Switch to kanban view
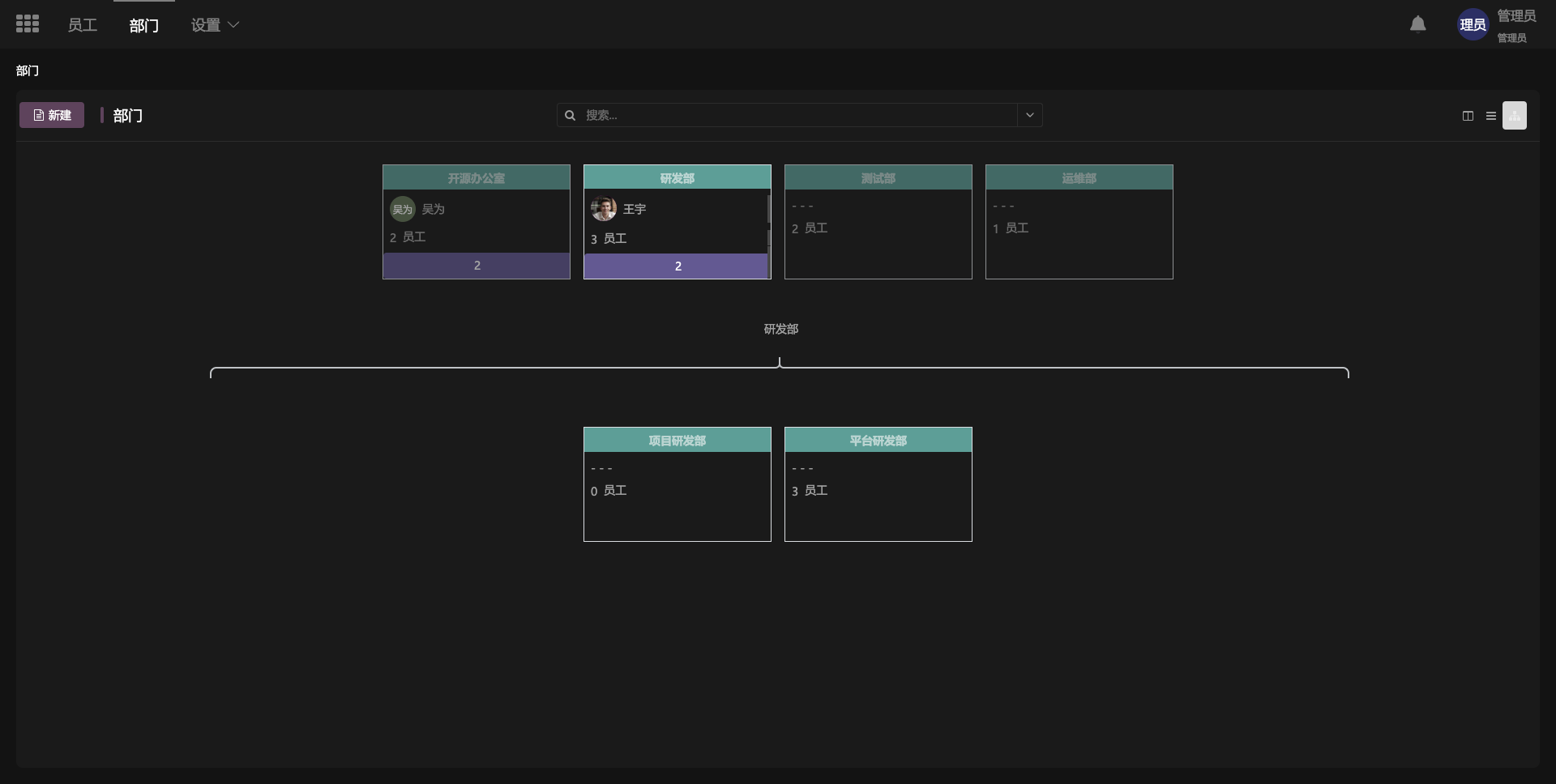The width and height of the screenshot is (1556, 784). 1468,116
